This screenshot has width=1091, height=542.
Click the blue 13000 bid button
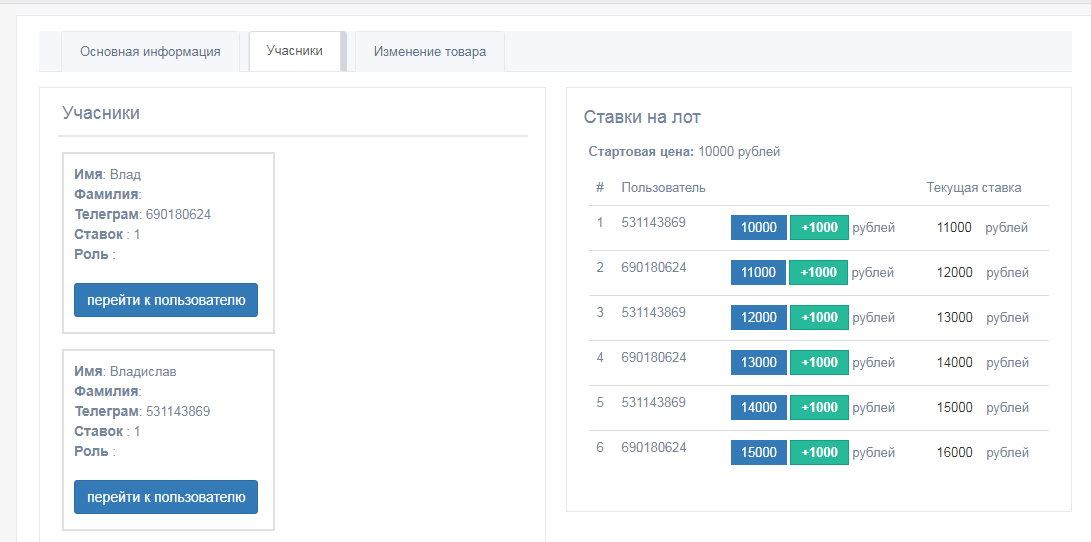pyautogui.click(x=758, y=362)
